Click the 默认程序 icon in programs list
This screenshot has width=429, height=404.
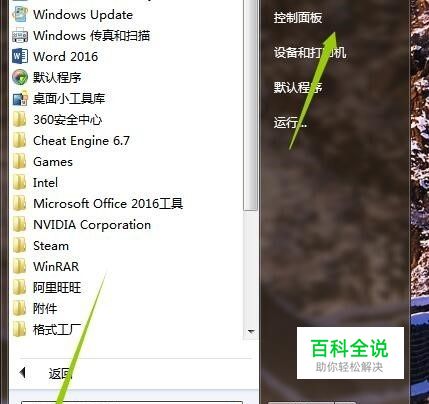20,77
